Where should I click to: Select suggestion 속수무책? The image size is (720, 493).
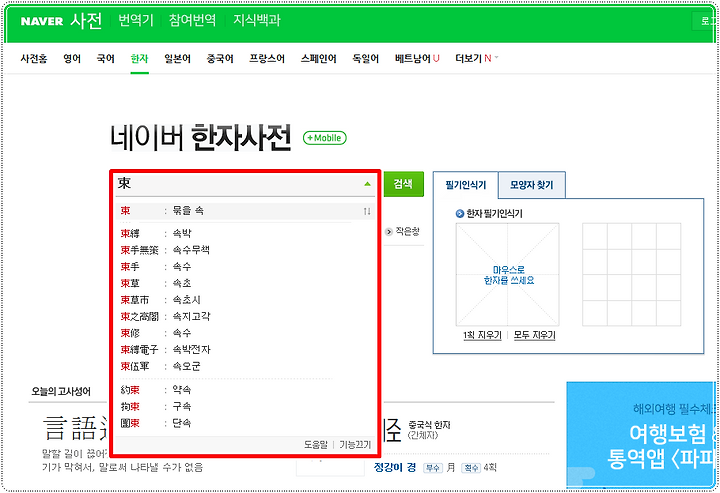point(245,250)
